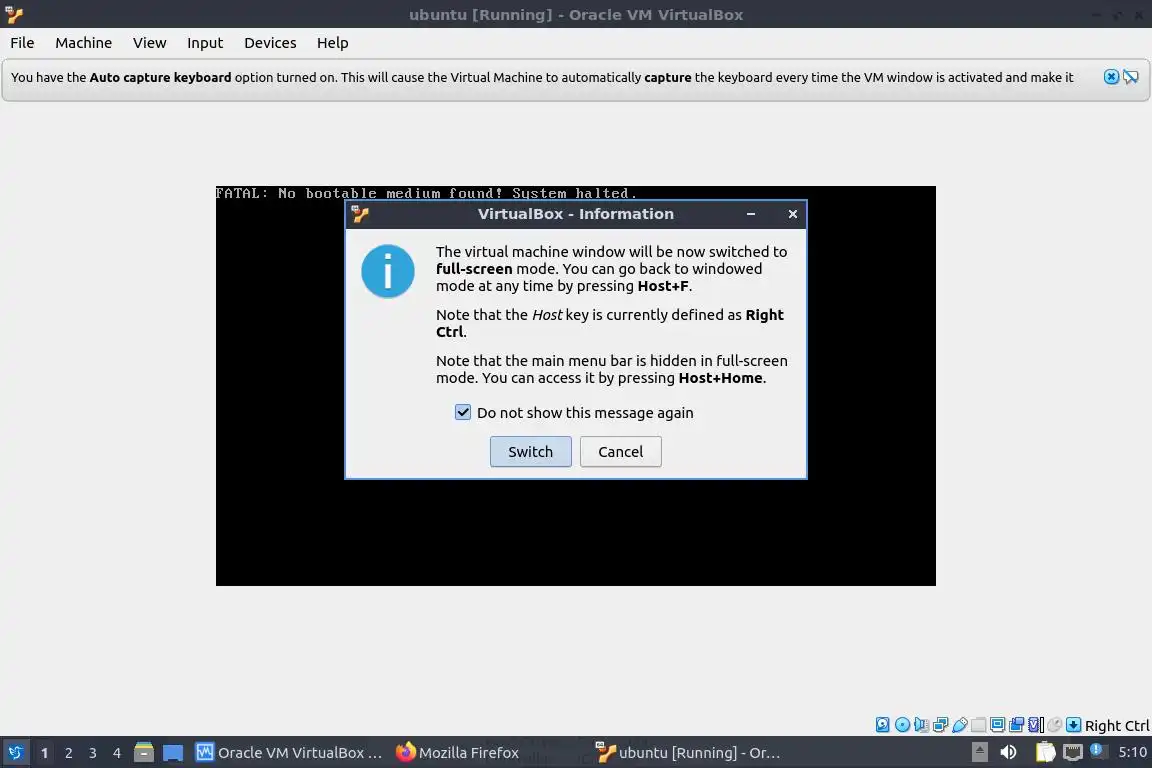Open the audio status indicator
This screenshot has width=1152, height=768.
[921, 725]
